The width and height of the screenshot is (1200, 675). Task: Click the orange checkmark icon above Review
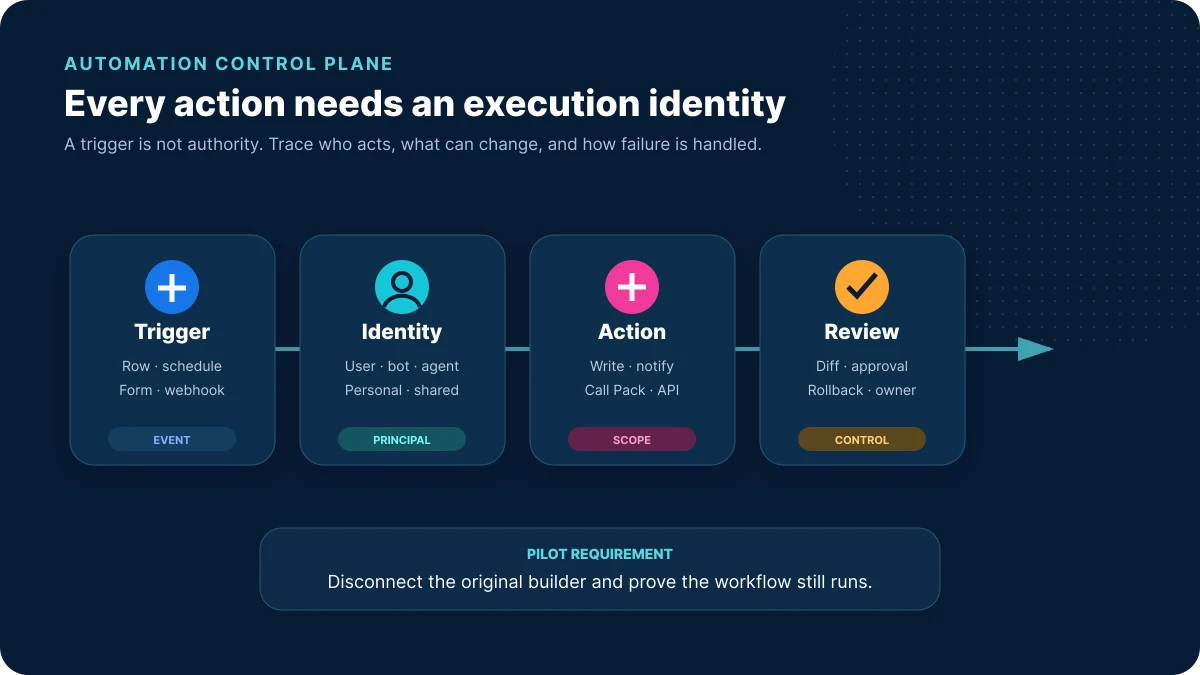click(862, 287)
